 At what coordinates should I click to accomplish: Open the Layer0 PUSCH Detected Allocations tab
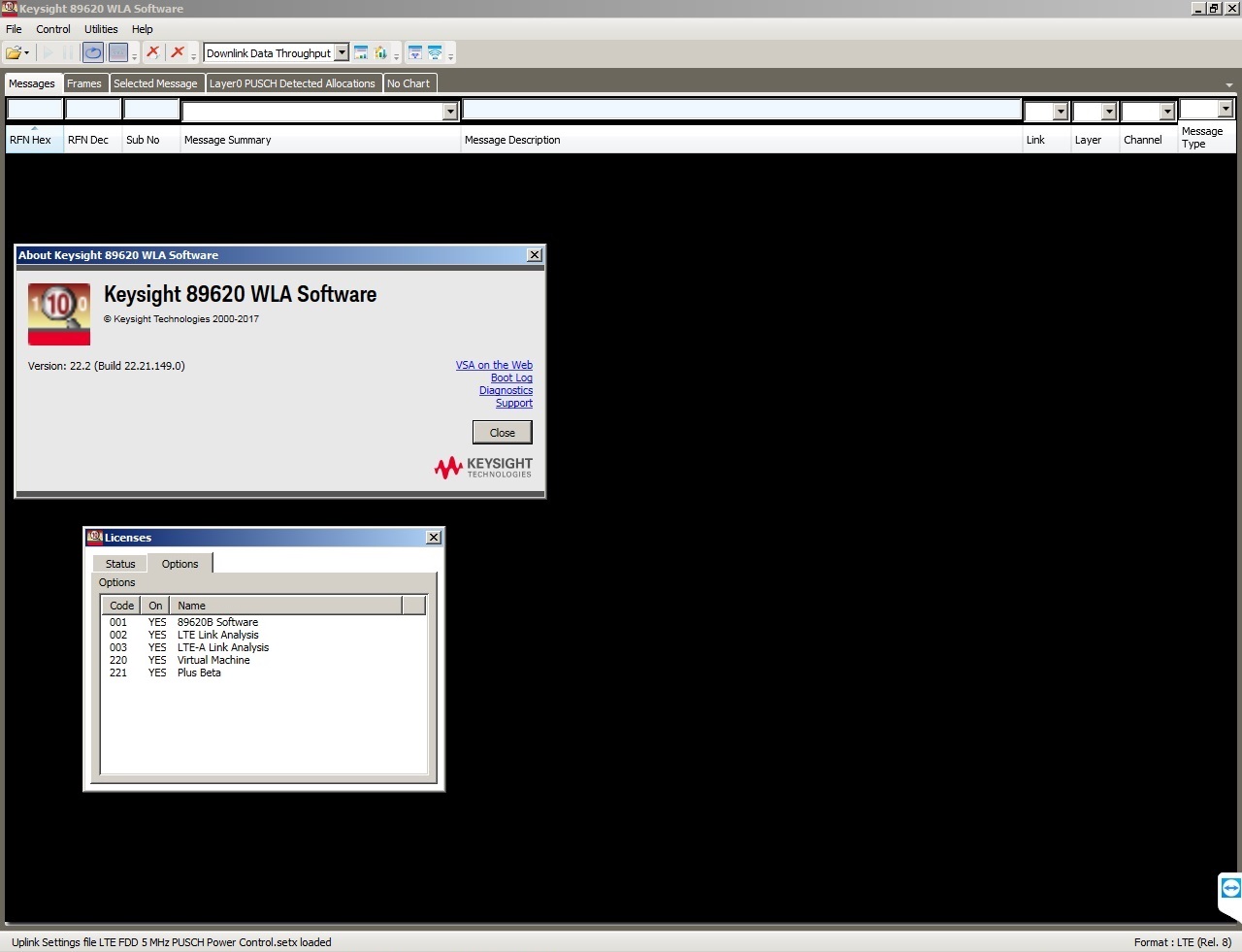(292, 83)
